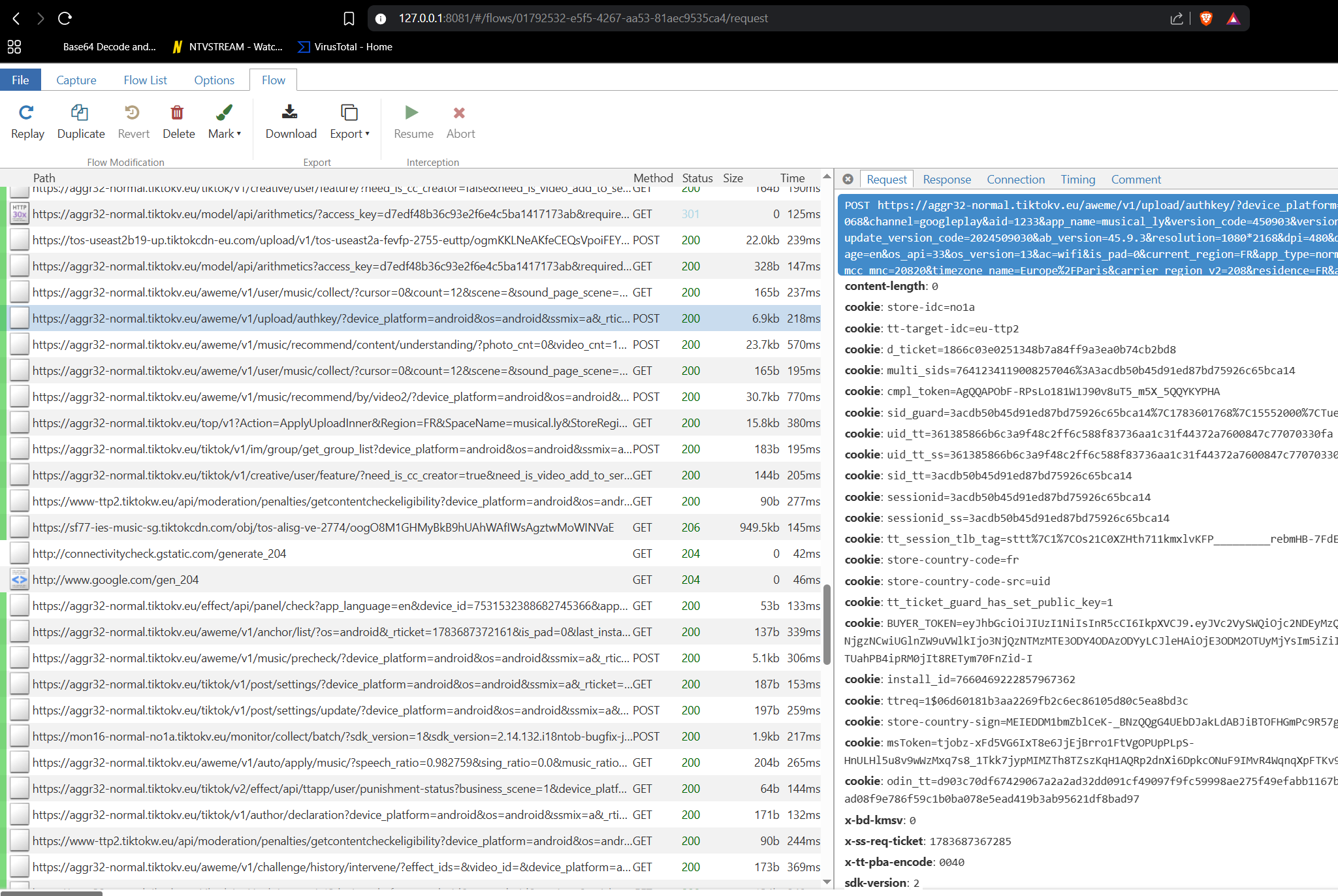Bookmark this page in the address bar
Screen dimensions: 1338x896
pos(349,18)
